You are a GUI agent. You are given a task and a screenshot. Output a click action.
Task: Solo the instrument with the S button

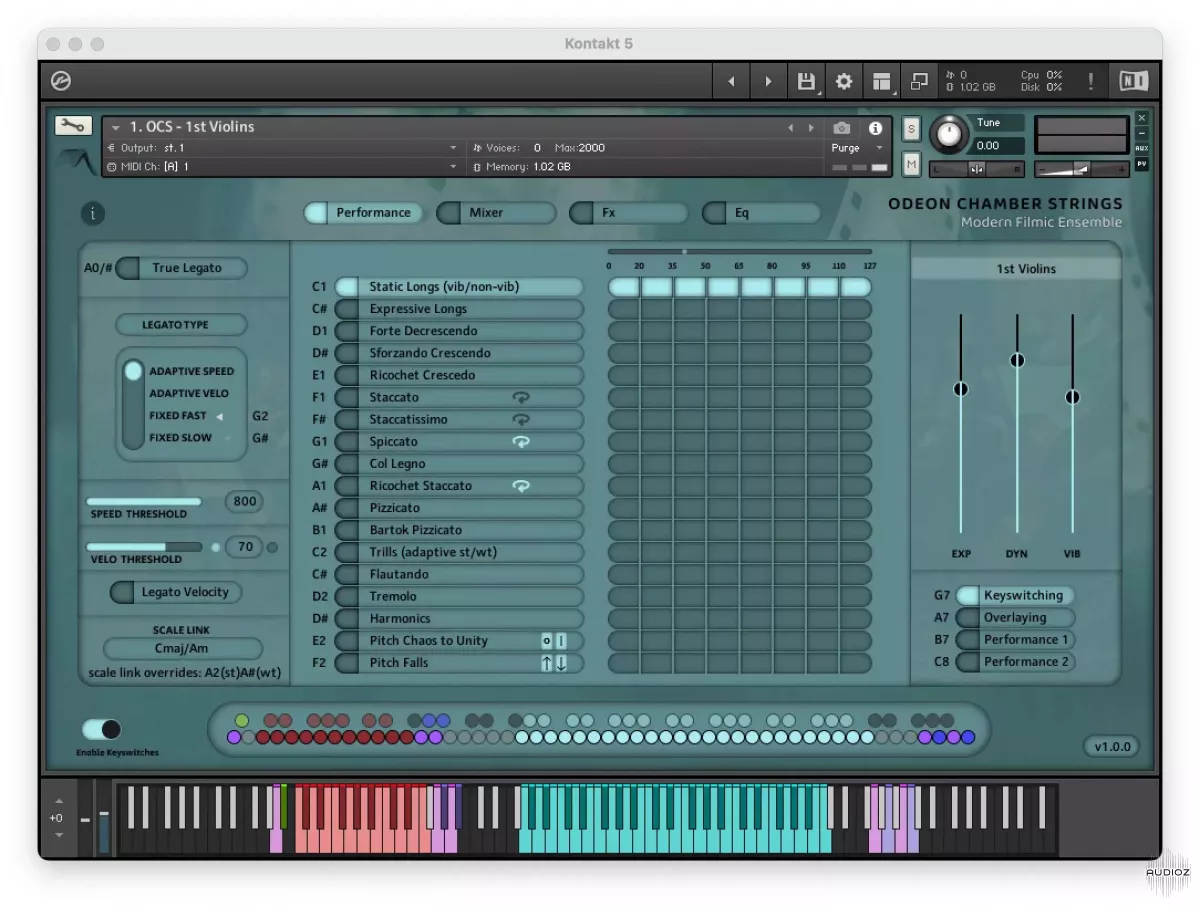click(x=911, y=129)
